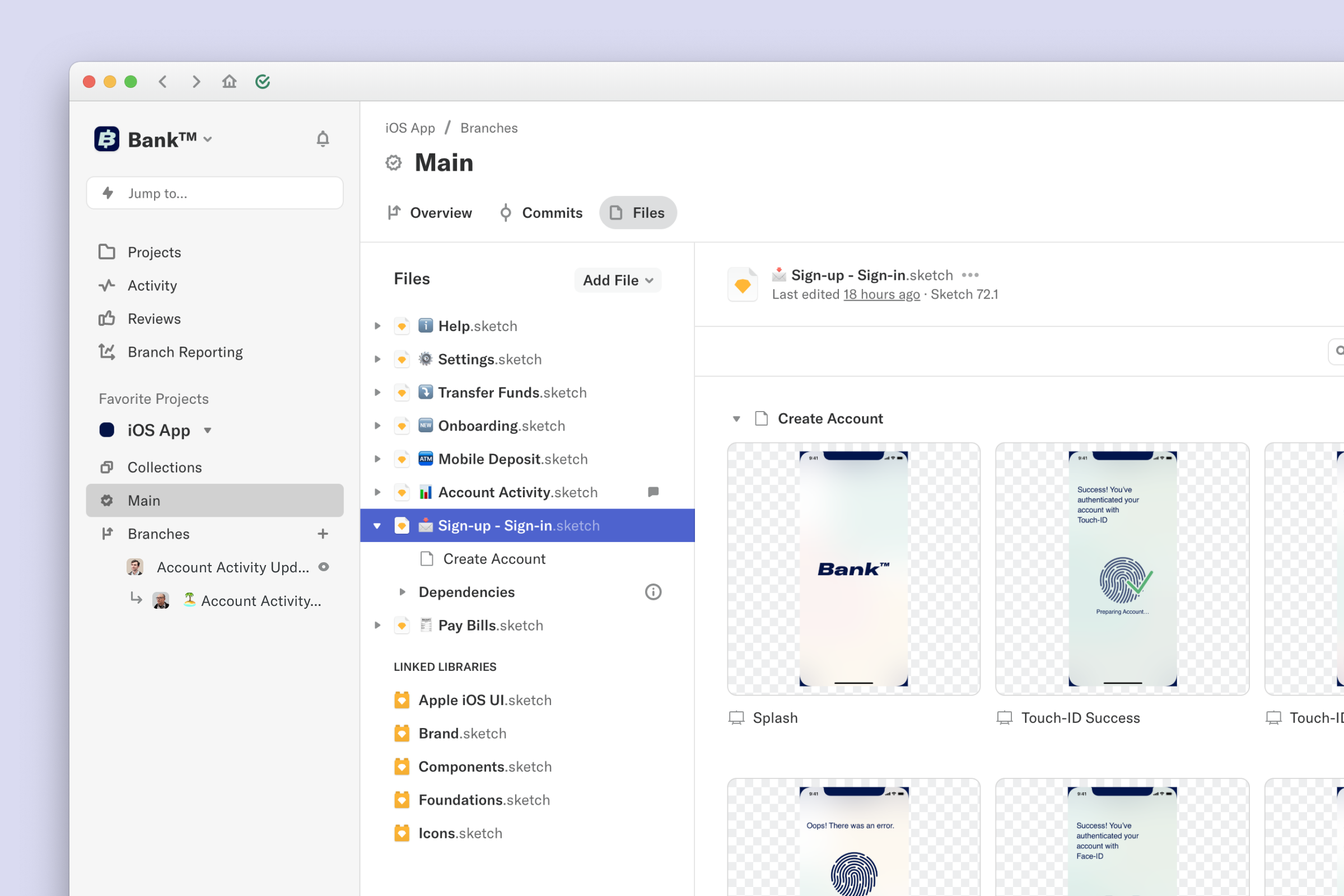Go forward with the right arrow
Screen dimensions: 1344x896
pos(196,82)
